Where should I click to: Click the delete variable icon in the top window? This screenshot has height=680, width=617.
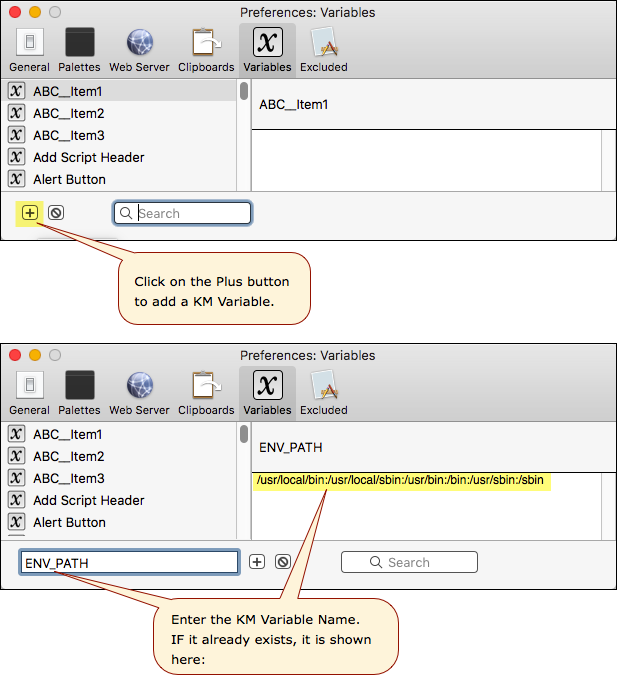(56, 213)
